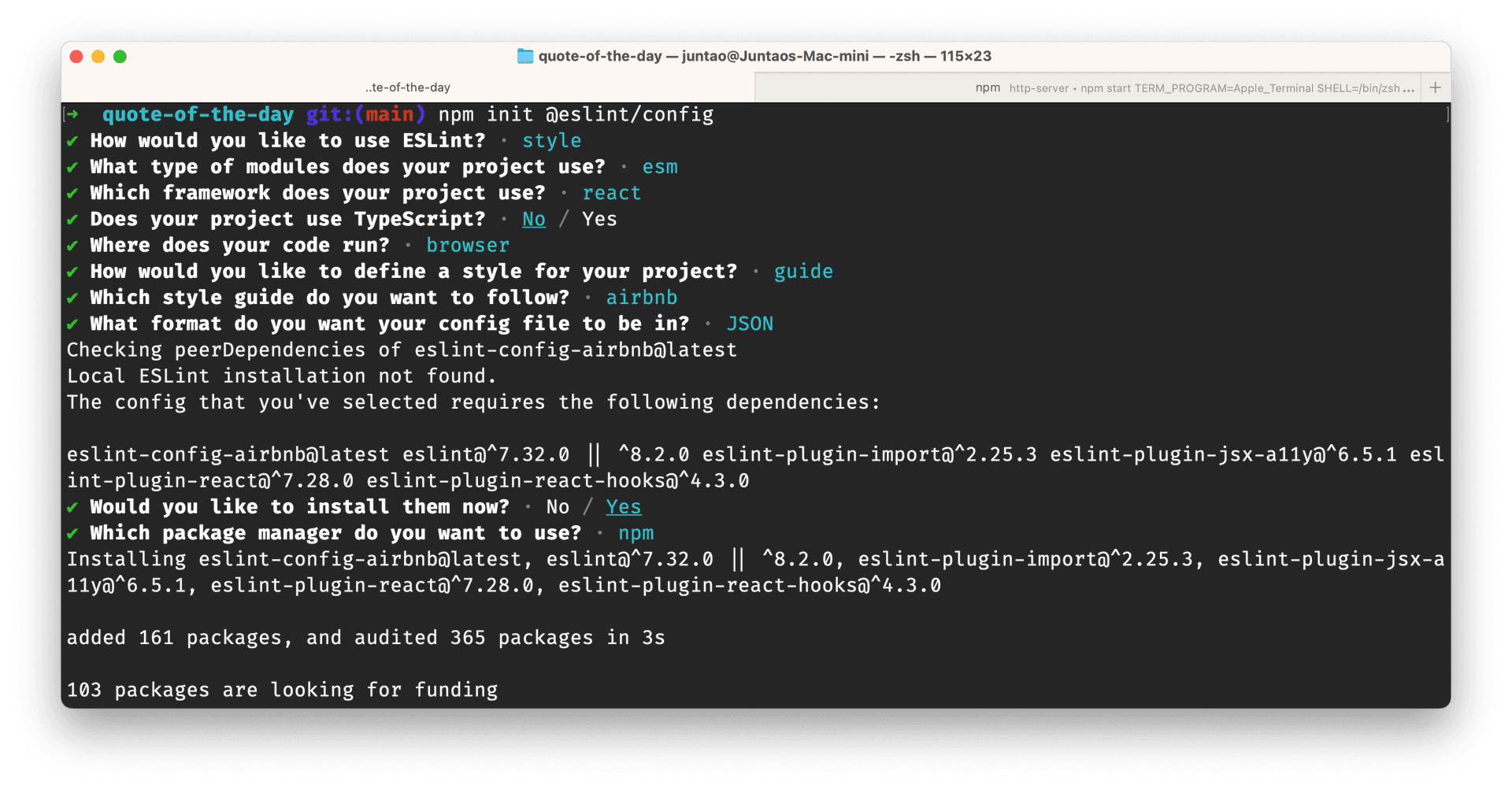The width and height of the screenshot is (1512, 789).
Task: Click the underlined 'Yes' install answer
Action: [x=624, y=507]
